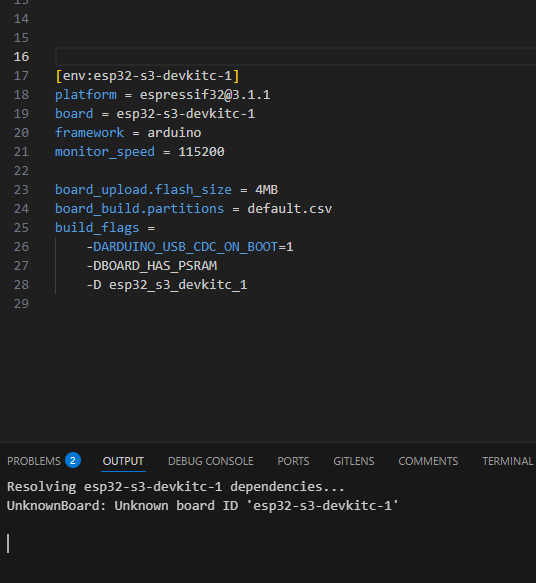Screen dimensions: 536x583
Task: Select the PORTS tab
Action: 293,461
